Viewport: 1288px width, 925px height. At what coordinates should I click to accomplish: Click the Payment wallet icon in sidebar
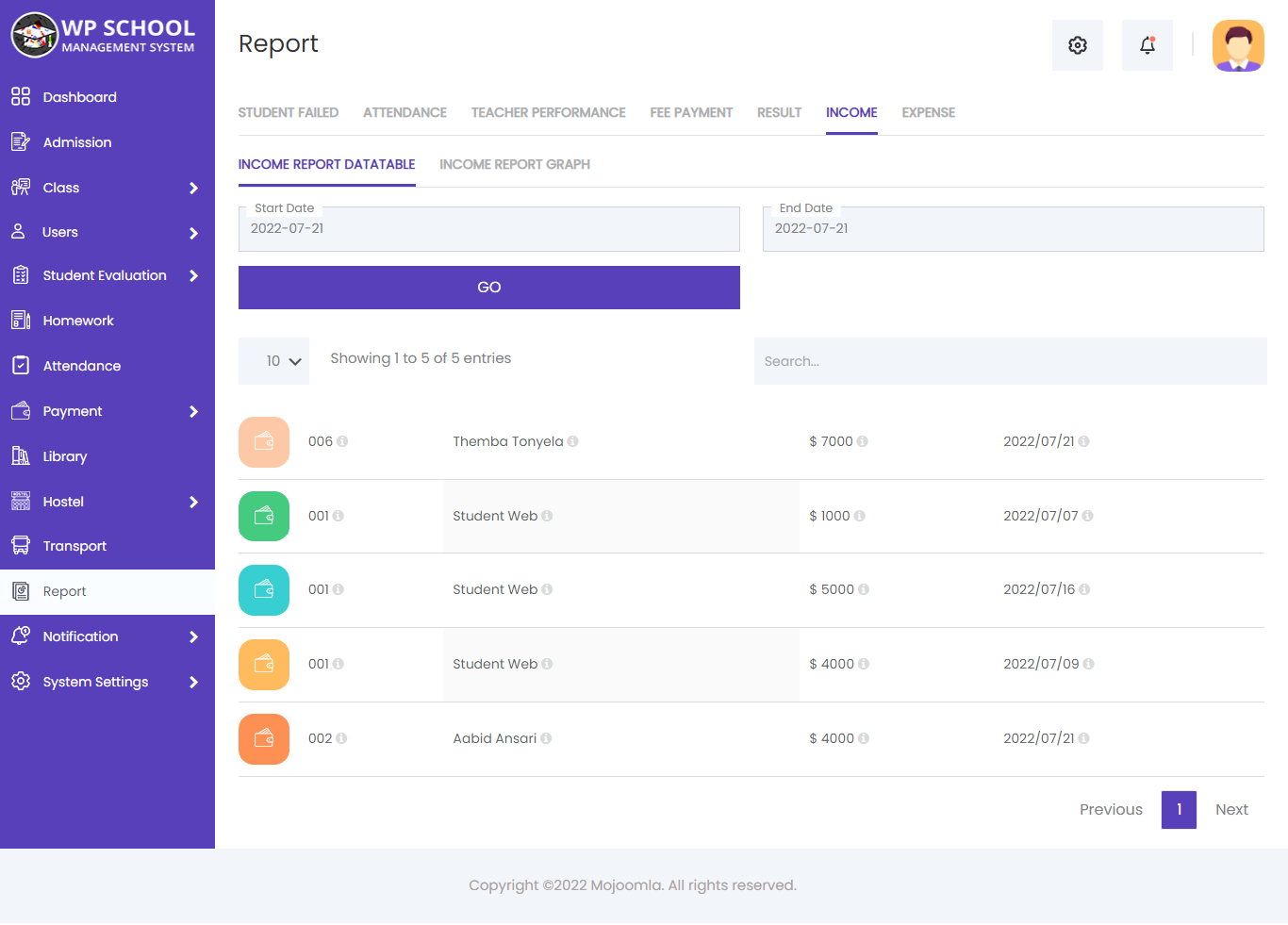(21, 410)
